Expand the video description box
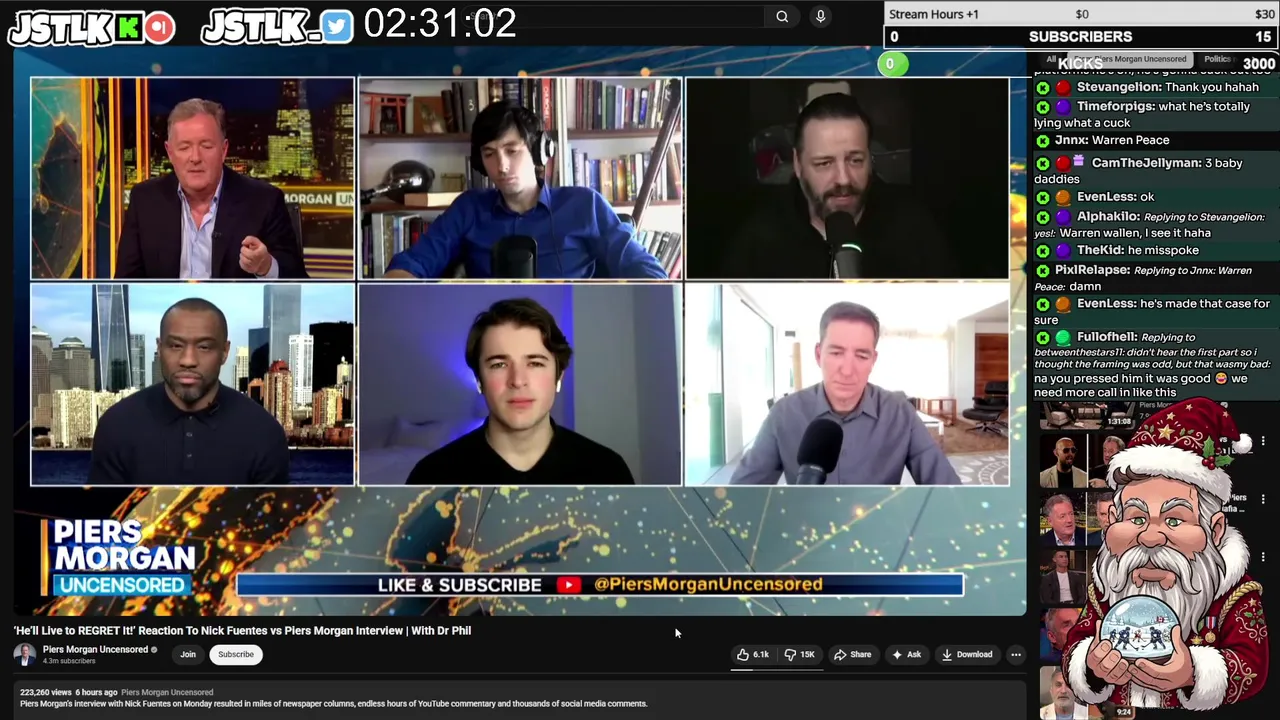1280x720 pixels. 520,698
